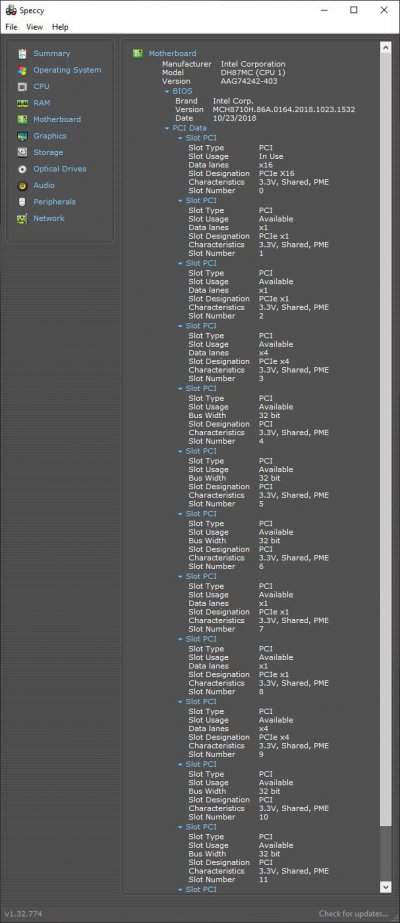Viewport: 400px width, 923px height.
Task: Collapse the Slot PCI node for slot 3
Action: point(181,326)
